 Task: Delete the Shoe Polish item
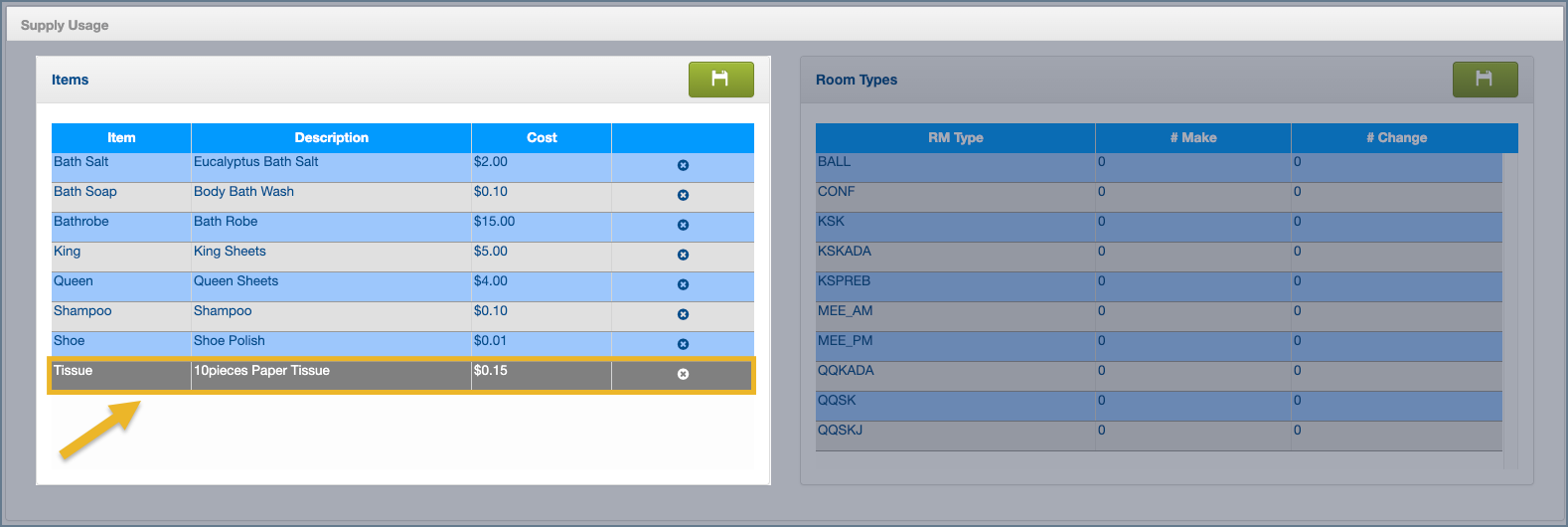[x=683, y=345]
